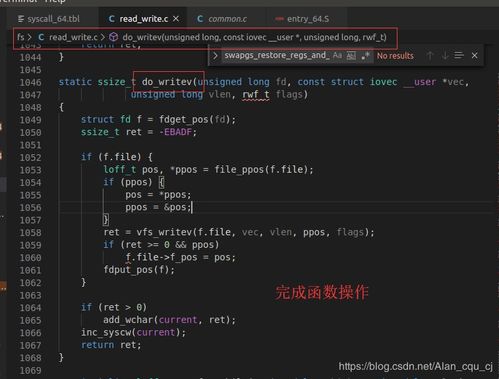Open the entry_64.S tab
The height and width of the screenshot is (379, 499).
(x=303, y=19)
